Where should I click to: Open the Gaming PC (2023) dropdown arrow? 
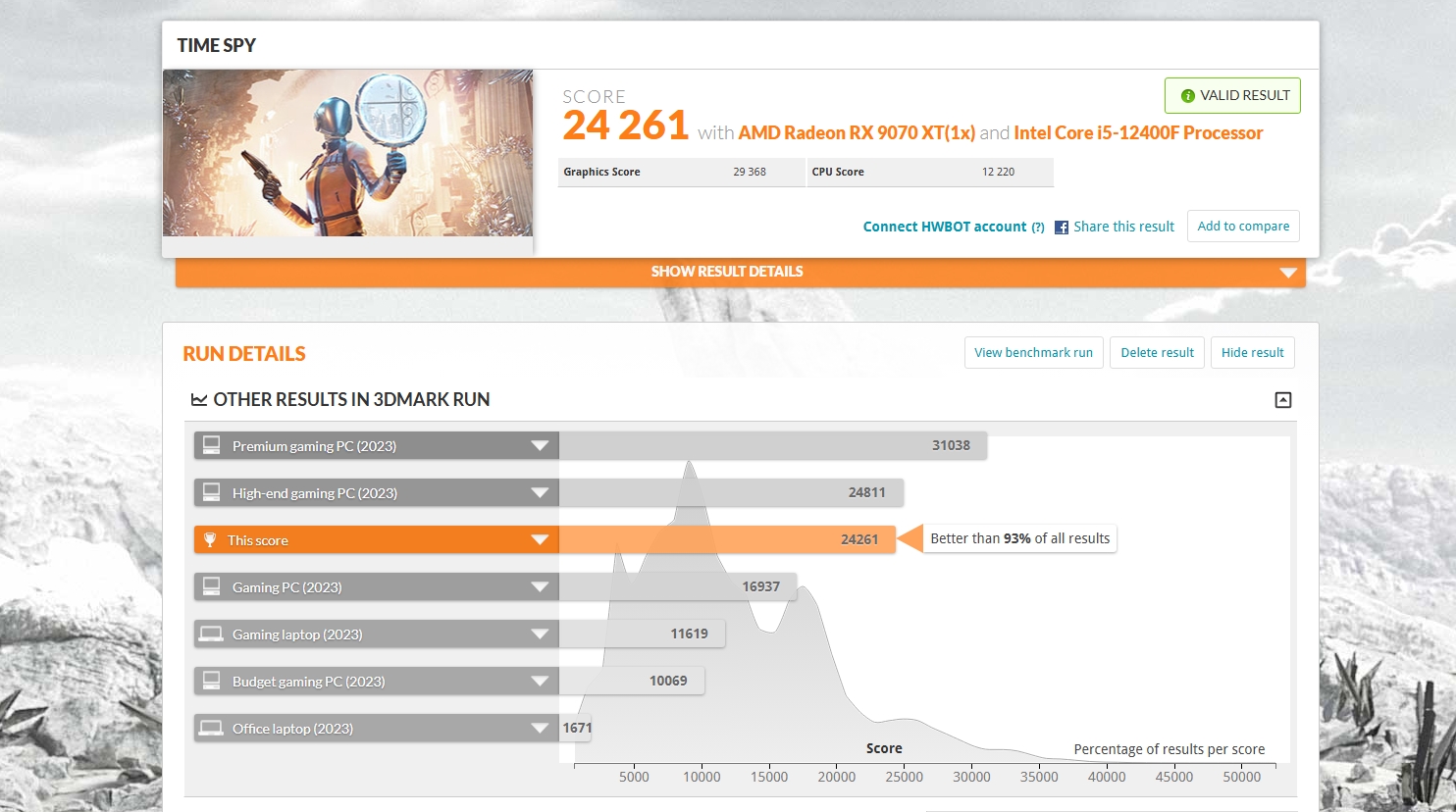coord(540,587)
